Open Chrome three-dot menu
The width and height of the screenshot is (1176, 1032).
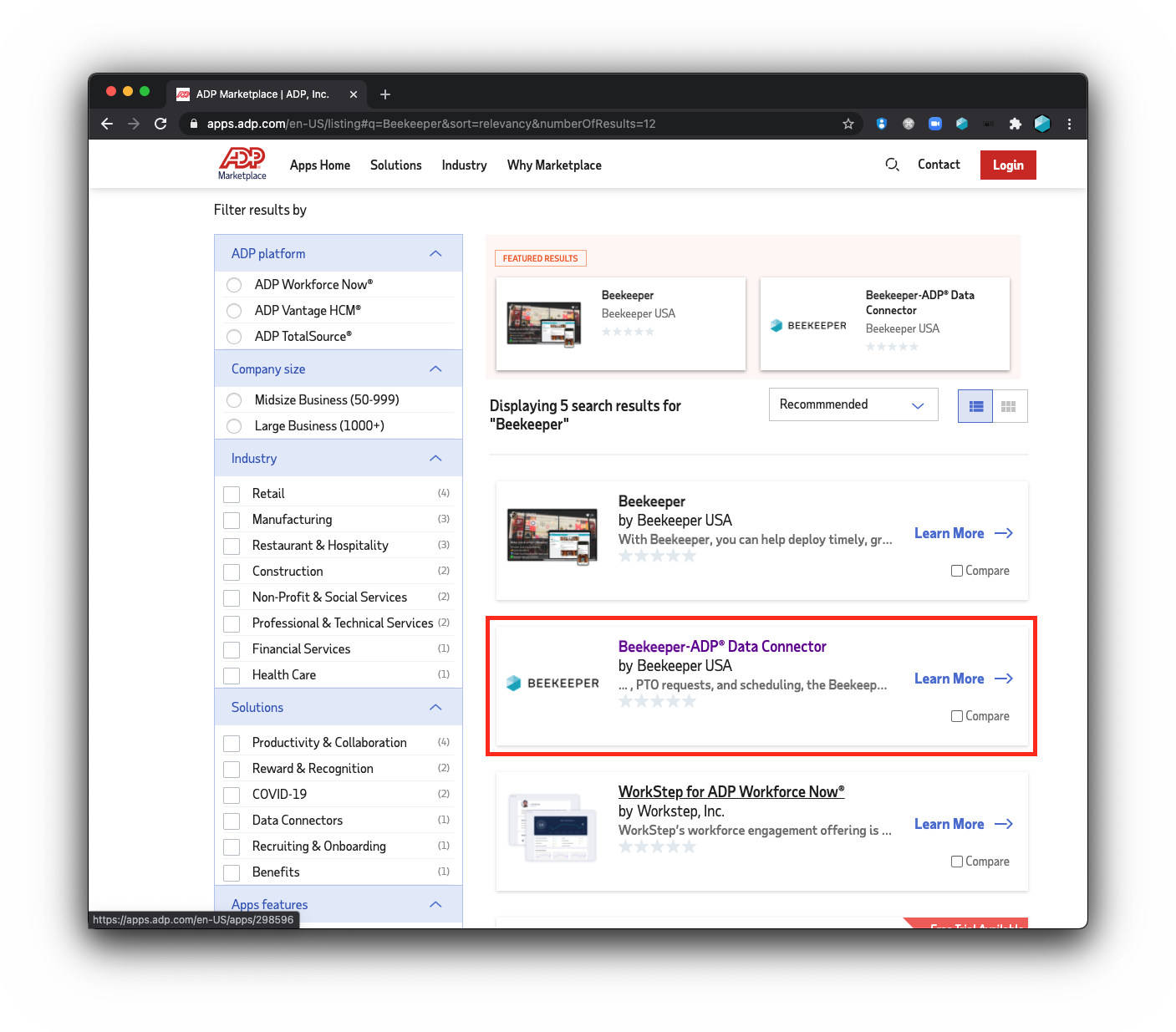tap(1069, 124)
